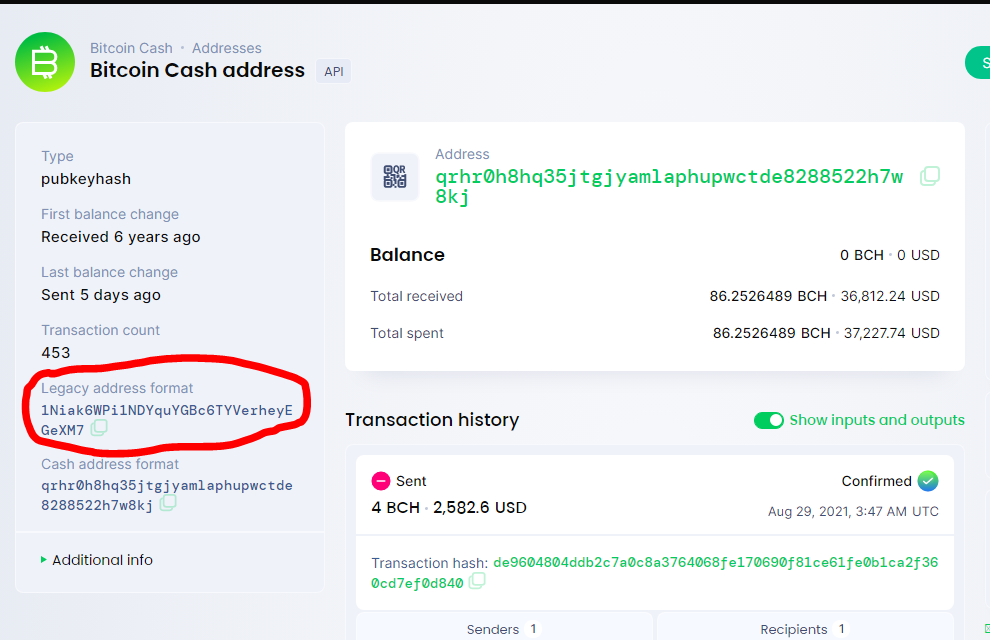The width and height of the screenshot is (990, 640).
Task: Click the Aug 29, 2021 timestamp
Action: click(853, 511)
